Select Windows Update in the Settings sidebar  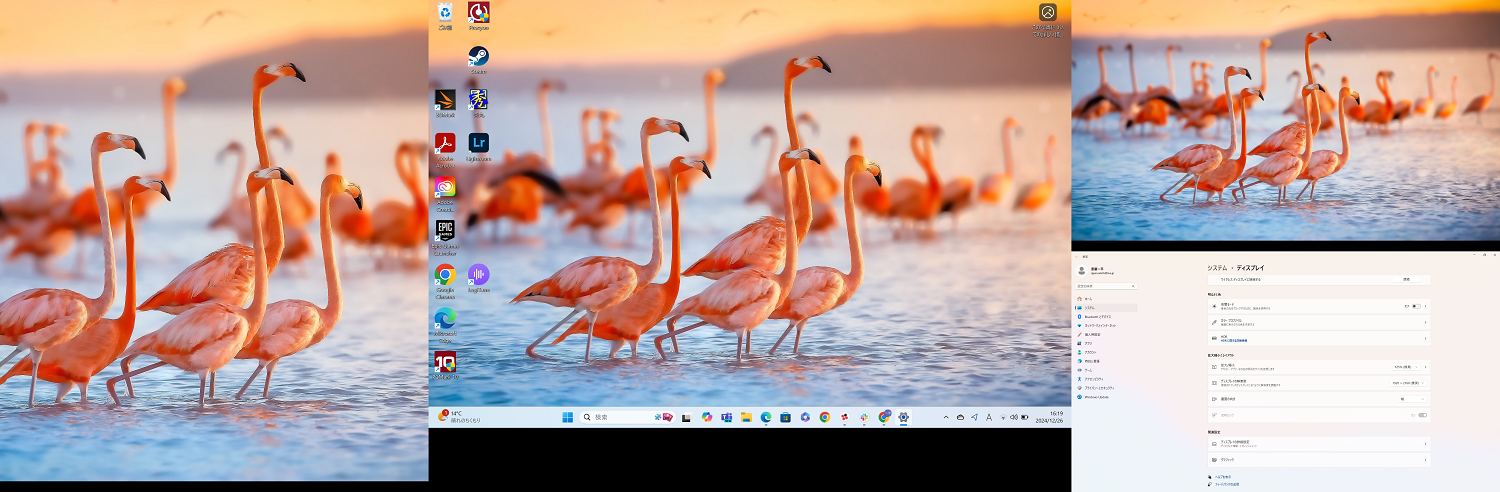click(1098, 397)
